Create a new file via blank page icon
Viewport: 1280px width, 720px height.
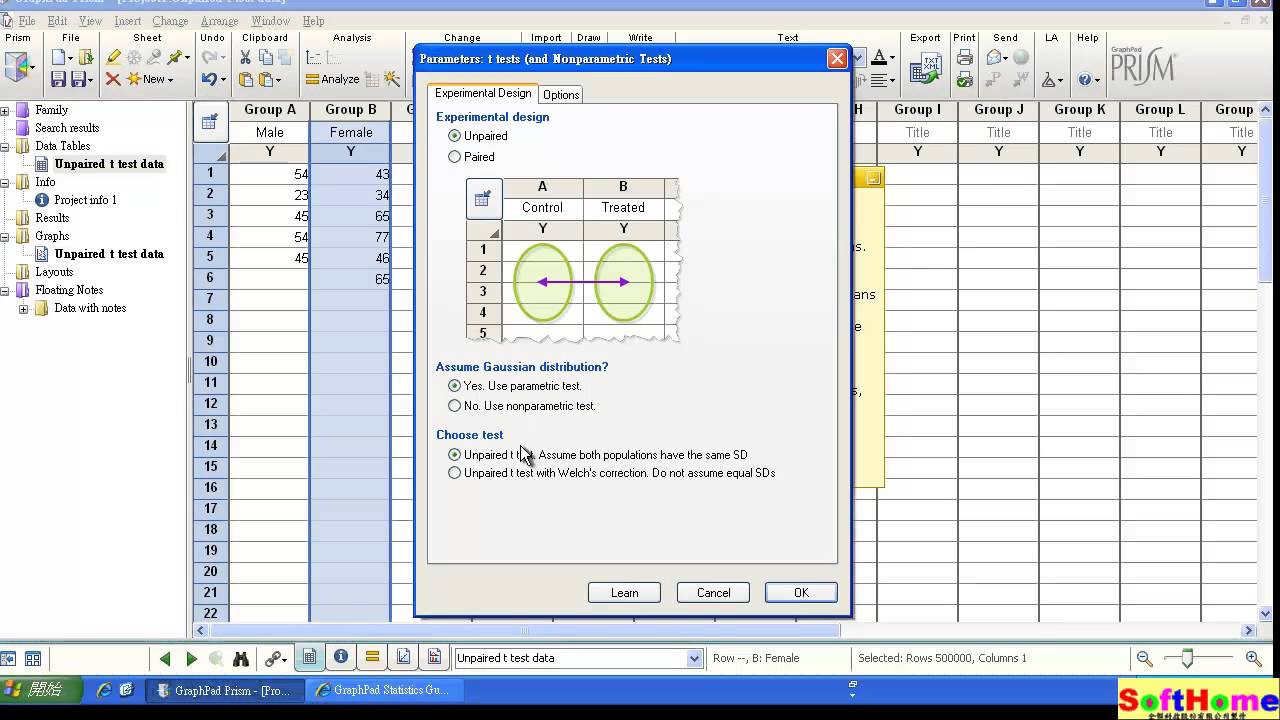tap(60, 58)
